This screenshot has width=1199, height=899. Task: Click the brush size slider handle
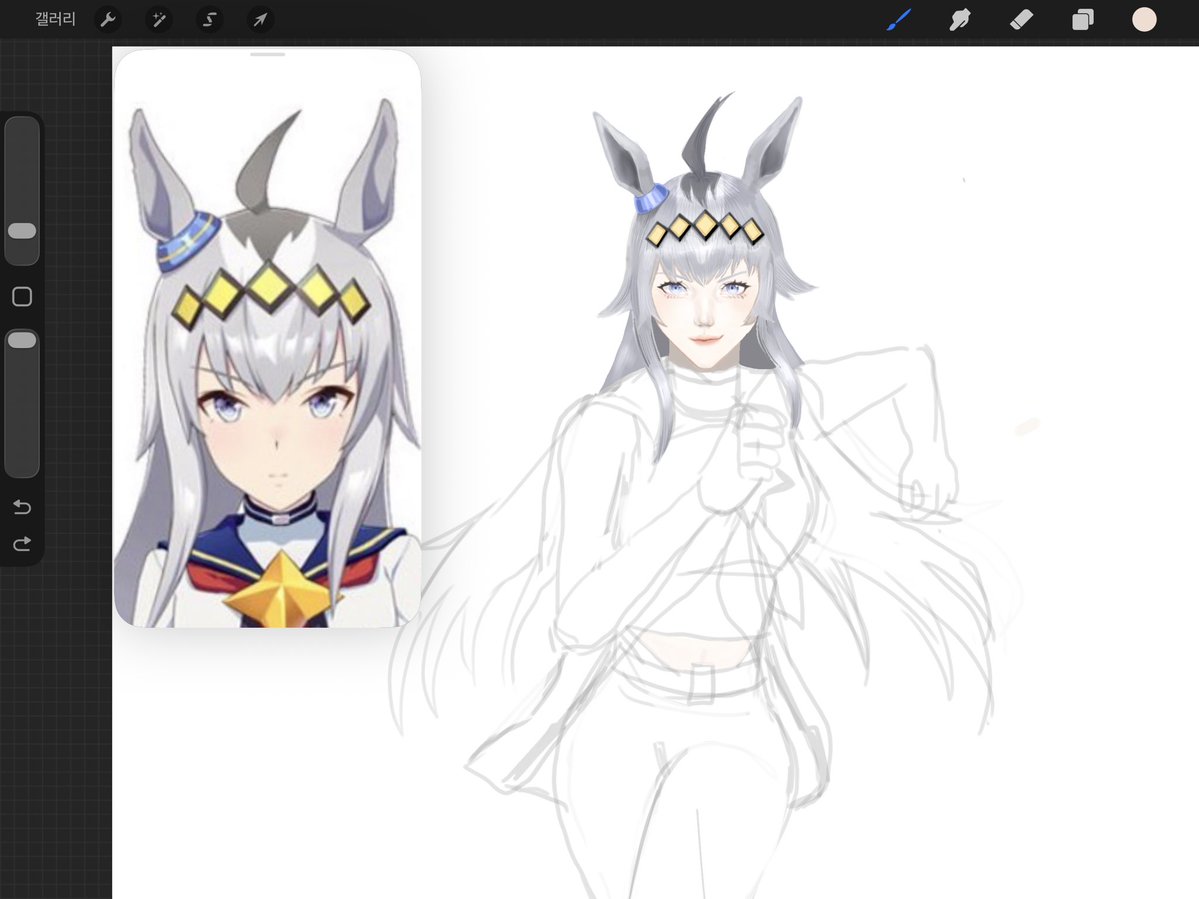[22, 231]
